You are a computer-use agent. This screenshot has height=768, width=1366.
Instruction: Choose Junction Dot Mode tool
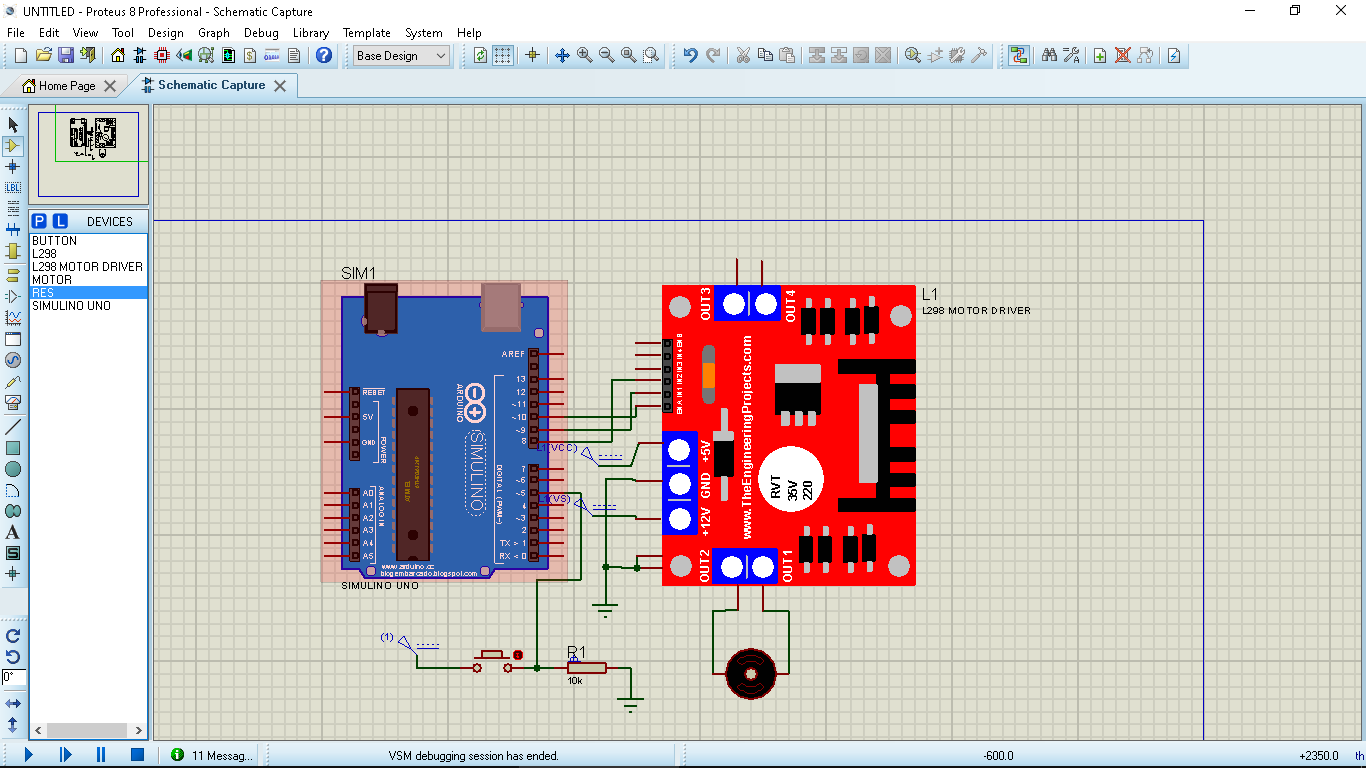[x=13, y=167]
